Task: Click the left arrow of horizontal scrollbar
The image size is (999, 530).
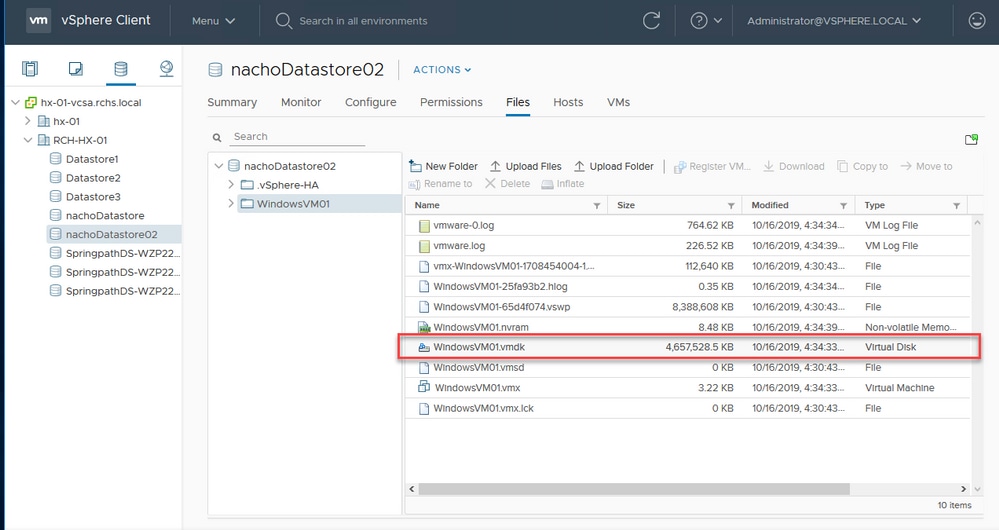Action: pyautogui.click(x=412, y=489)
